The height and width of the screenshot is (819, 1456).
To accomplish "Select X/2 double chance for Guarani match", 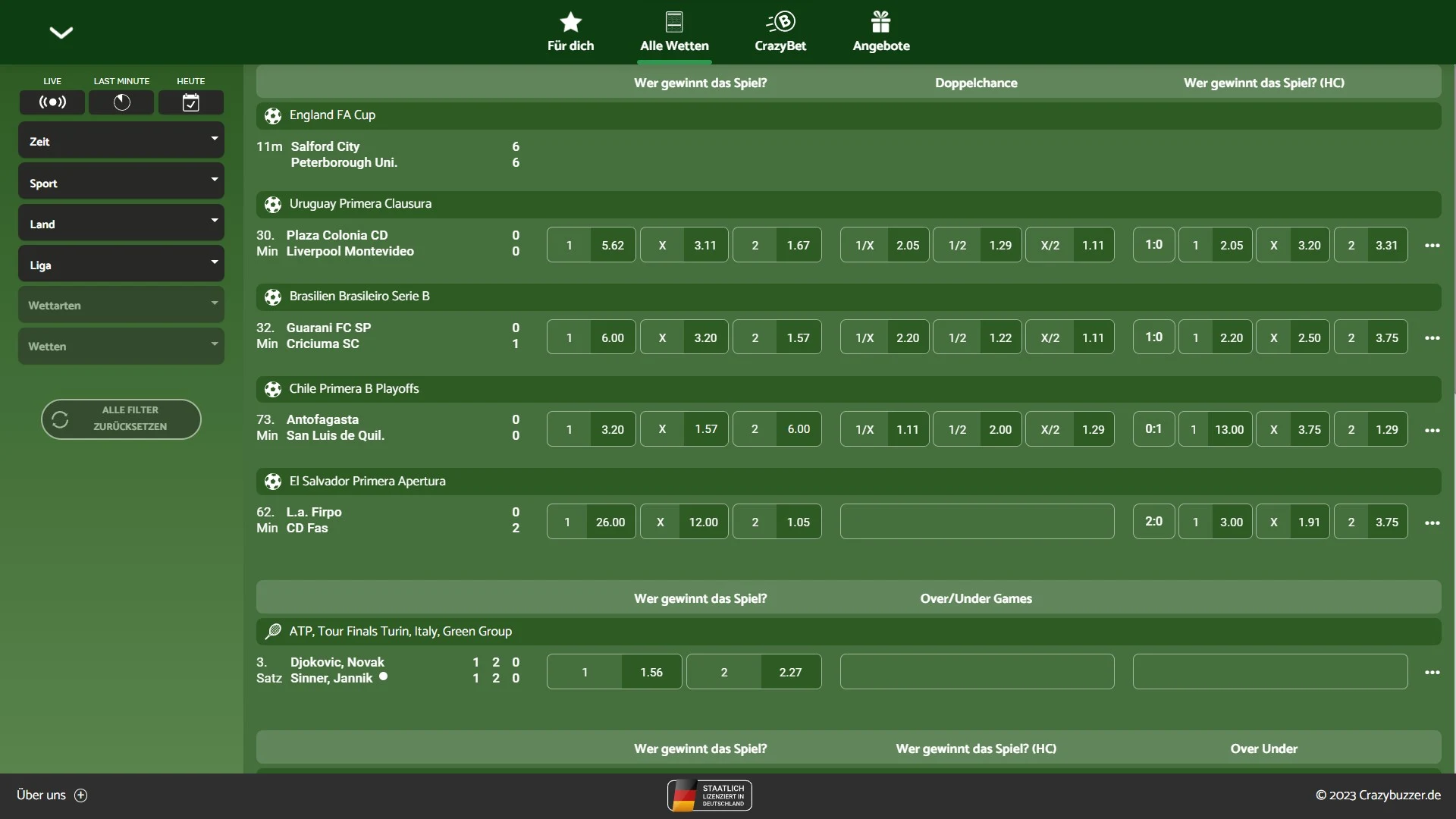I will (1070, 337).
